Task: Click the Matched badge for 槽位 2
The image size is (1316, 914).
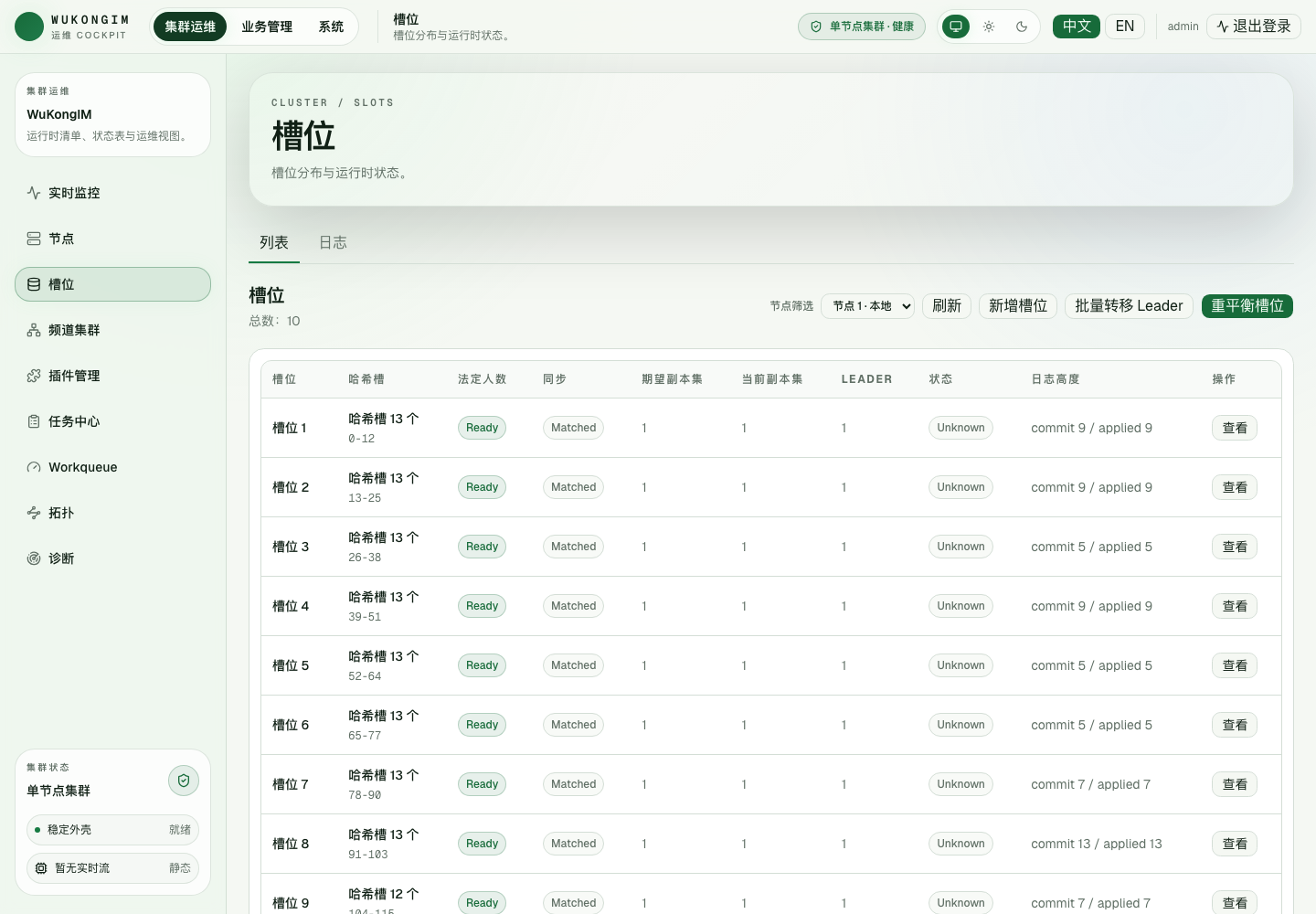Action: [573, 487]
